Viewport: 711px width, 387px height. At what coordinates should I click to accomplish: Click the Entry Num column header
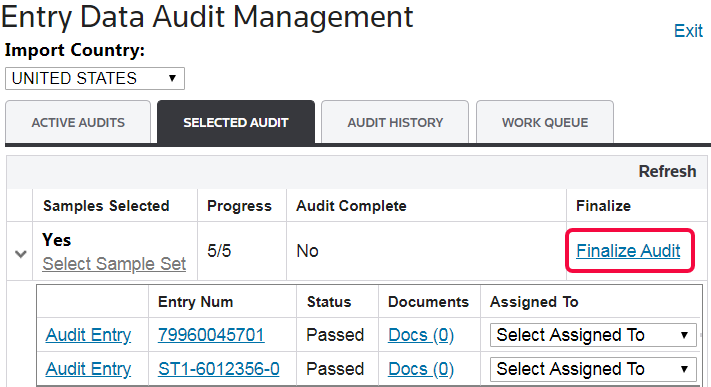point(195,302)
